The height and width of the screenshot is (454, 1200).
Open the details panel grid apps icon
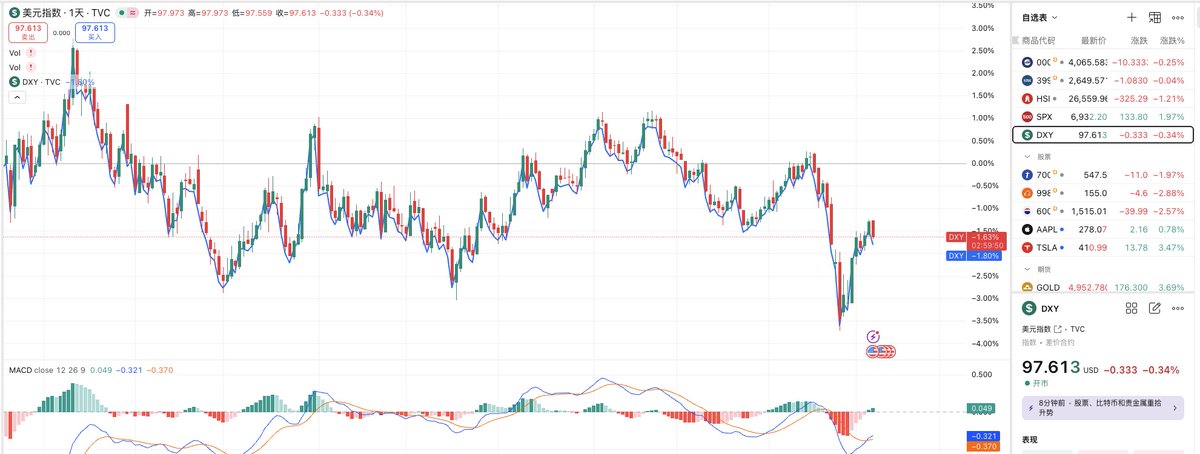pyautogui.click(x=1131, y=309)
